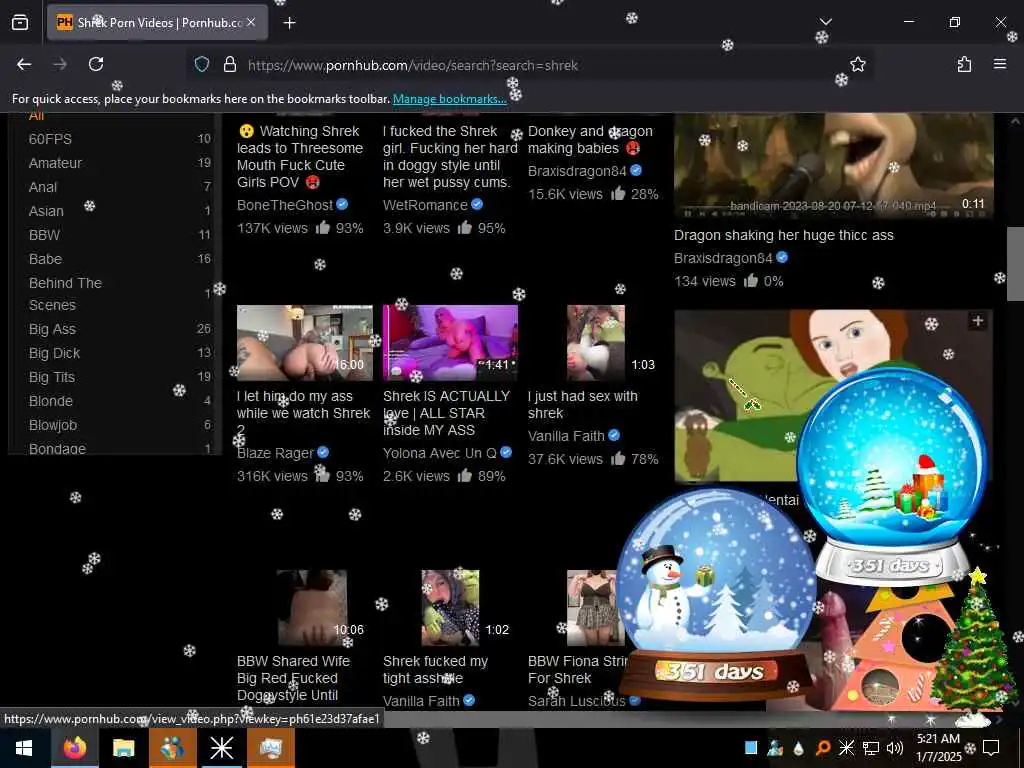Bookmark this page with the star
This screenshot has height=768, width=1024.
tap(857, 64)
